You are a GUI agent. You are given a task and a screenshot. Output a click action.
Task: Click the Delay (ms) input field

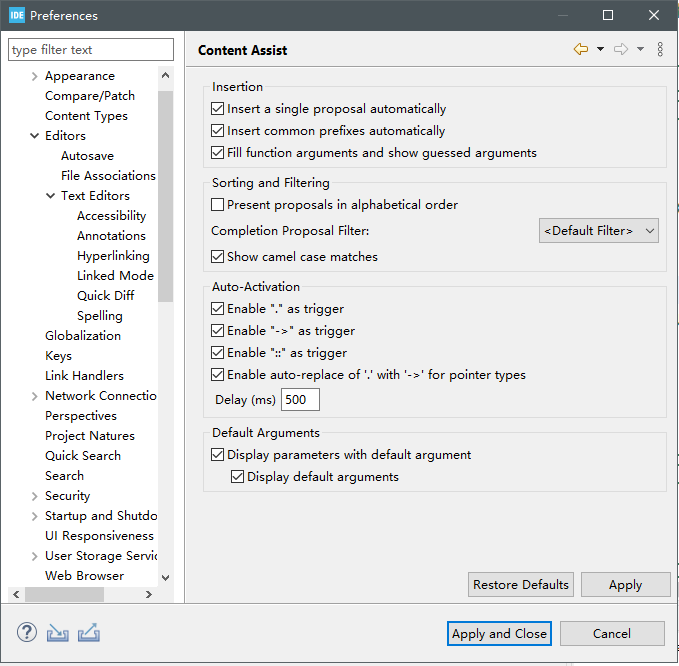[300, 399]
